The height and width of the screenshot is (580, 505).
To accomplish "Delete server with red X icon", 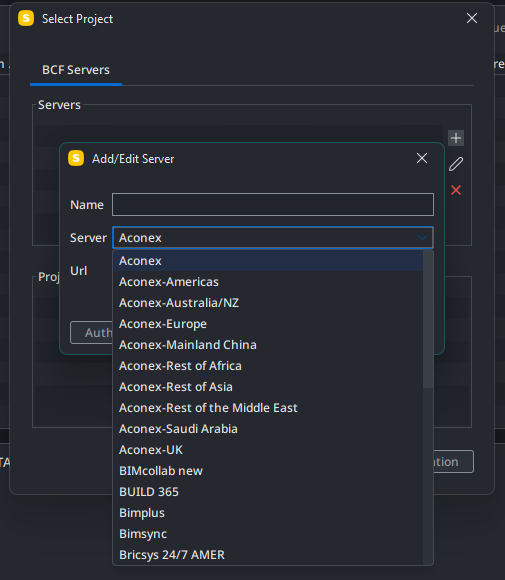I will [x=456, y=190].
